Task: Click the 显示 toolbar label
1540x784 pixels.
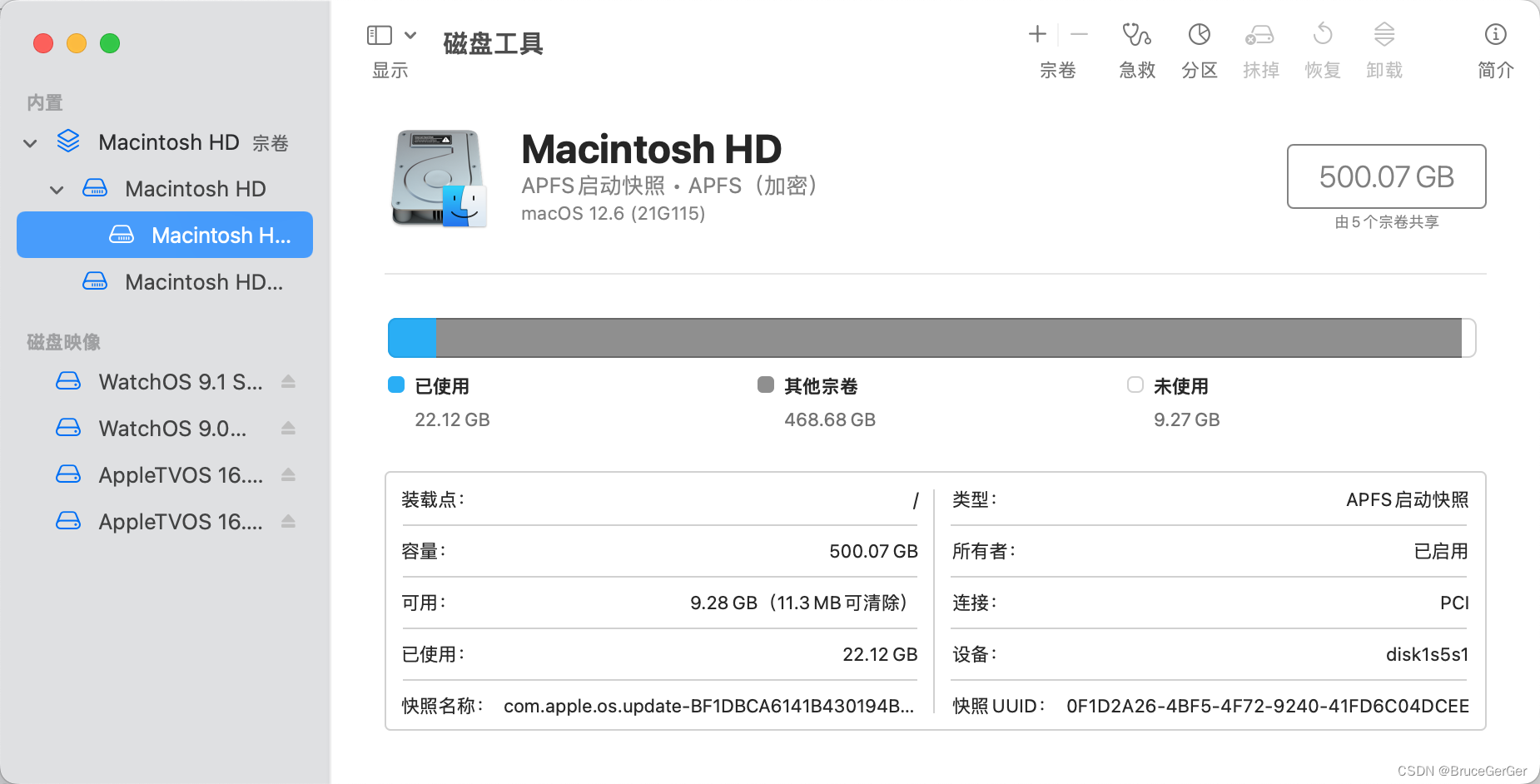Action: coord(390,70)
